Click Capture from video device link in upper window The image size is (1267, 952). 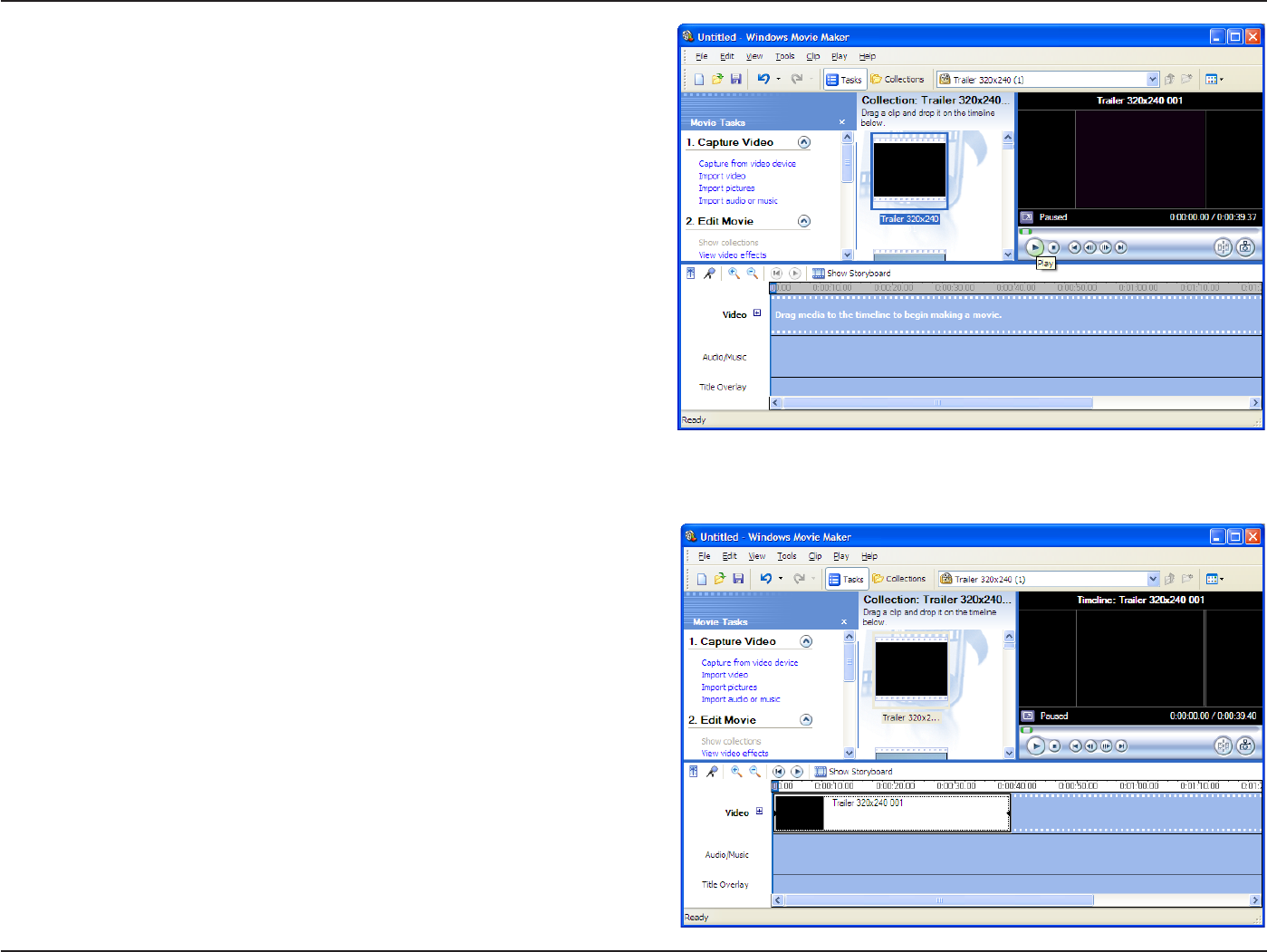[747, 164]
